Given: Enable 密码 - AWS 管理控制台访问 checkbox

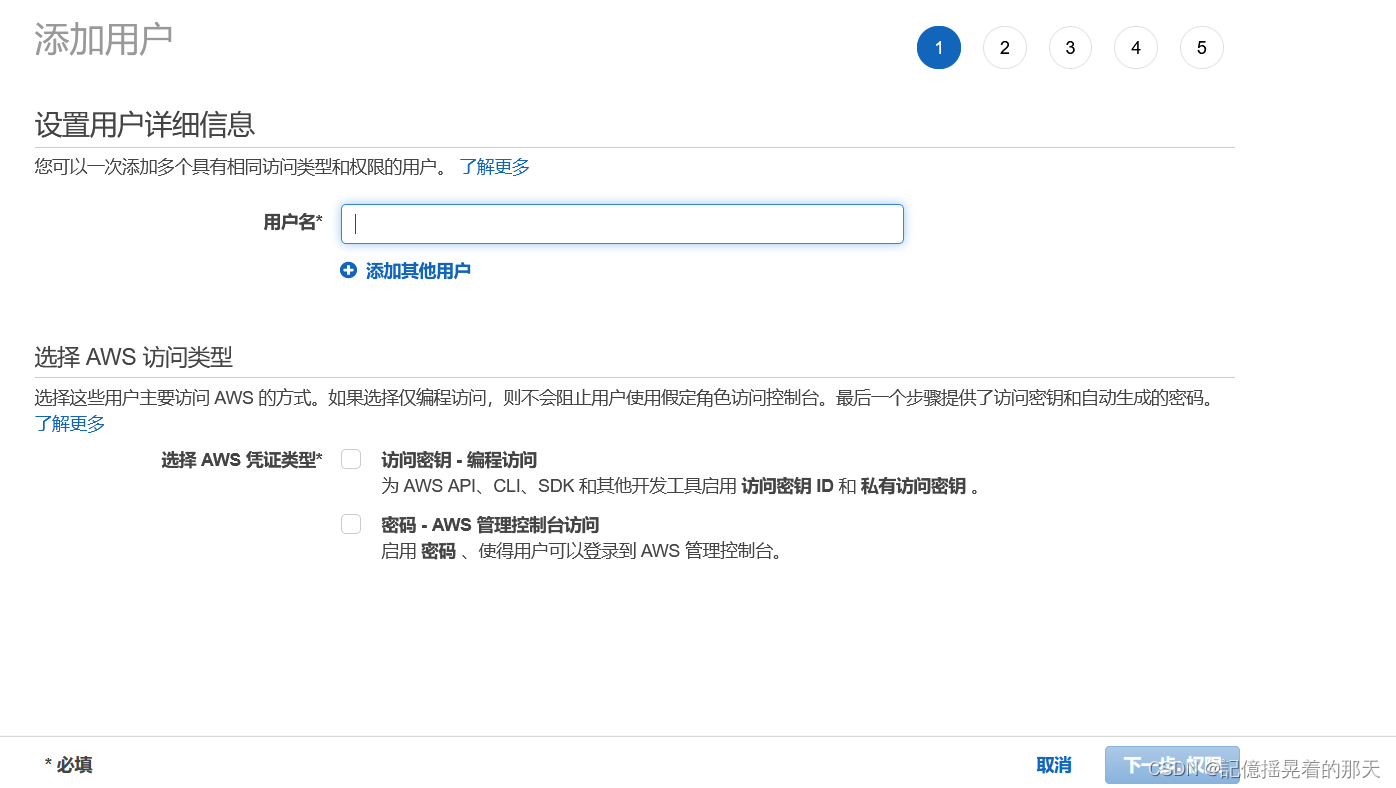Looking at the screenshot, I should tap(351, 524).
